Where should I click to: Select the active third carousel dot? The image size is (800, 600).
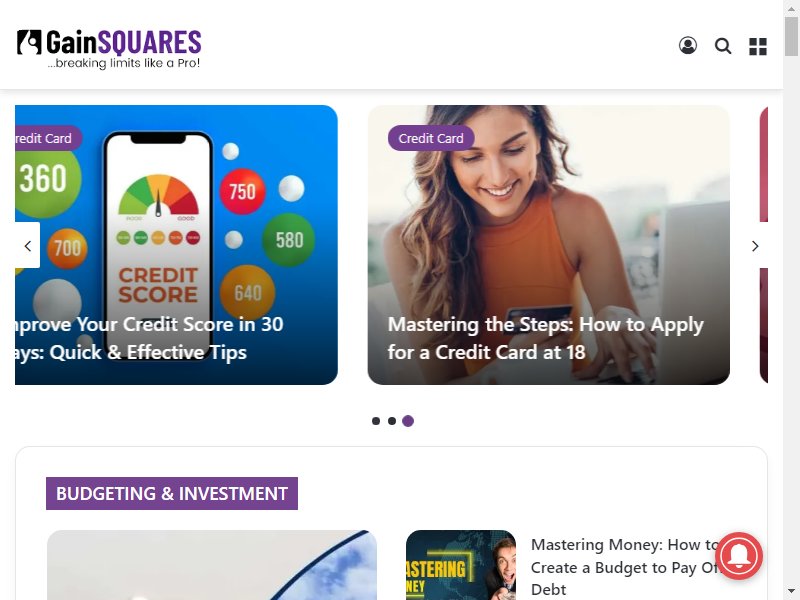pos(408,421)
